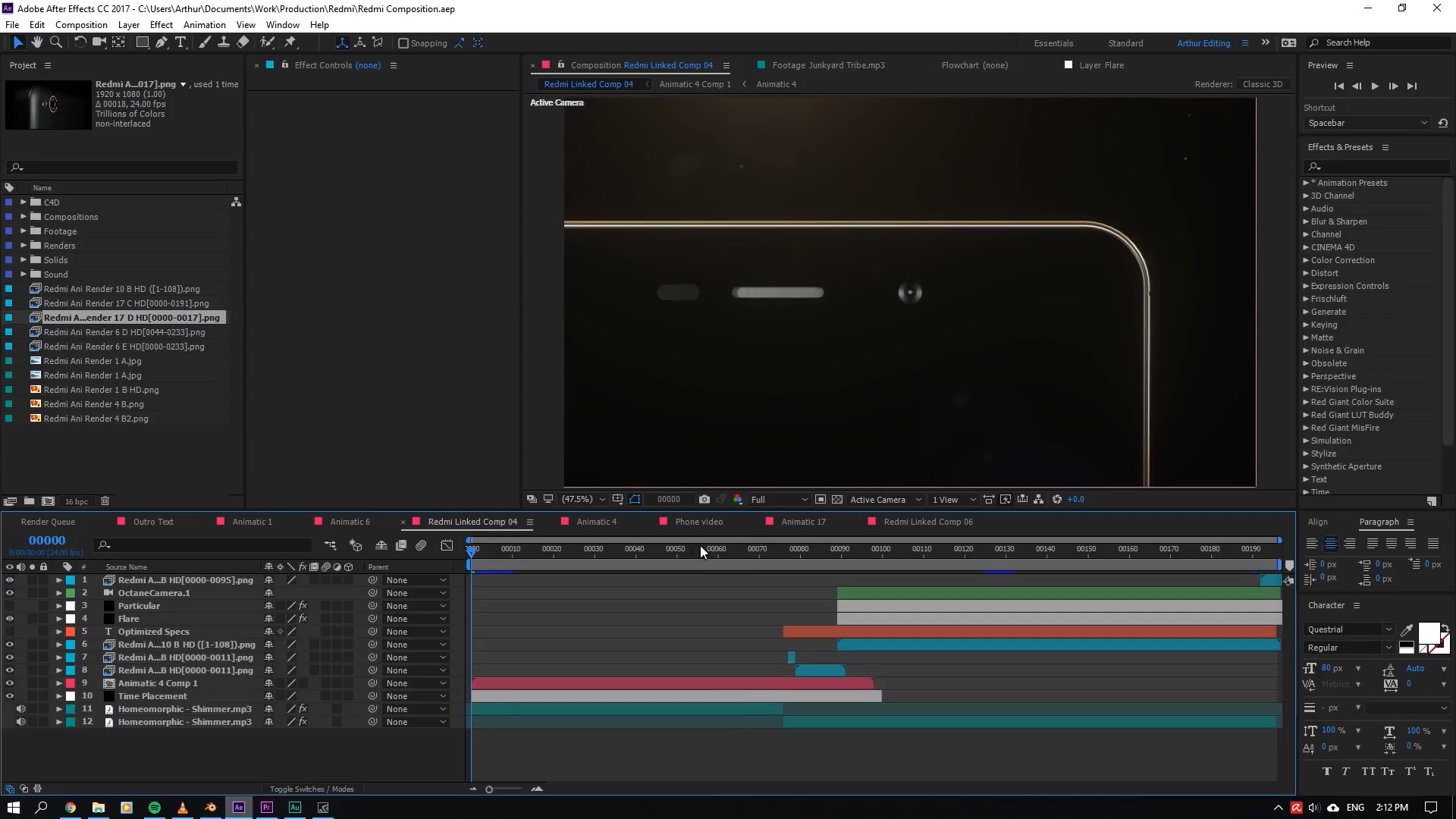Select the Hand tool

pos(36,42)
